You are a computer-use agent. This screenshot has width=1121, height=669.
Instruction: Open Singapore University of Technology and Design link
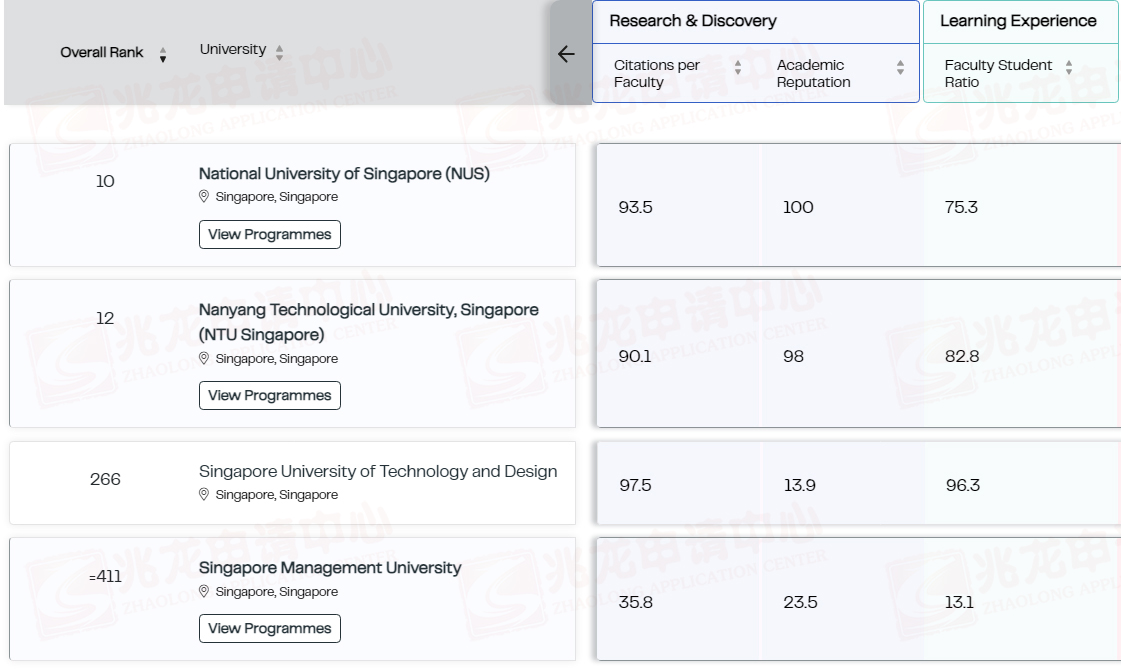[x=377, y=471]
